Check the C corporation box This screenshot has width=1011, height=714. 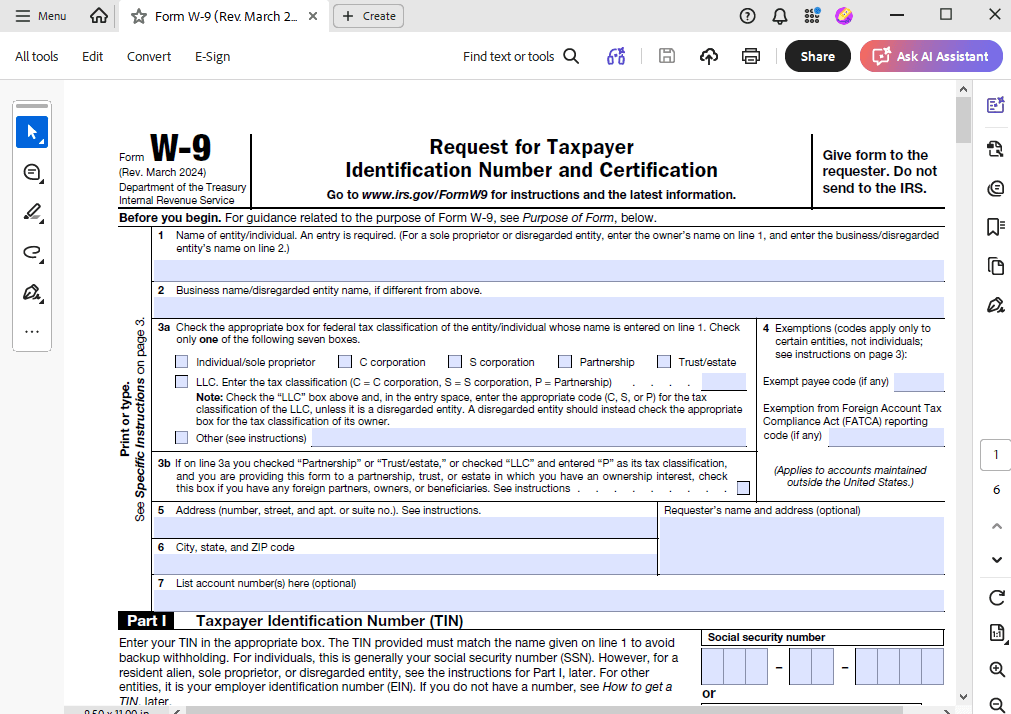pyautogui.click(x=346, y=362)
